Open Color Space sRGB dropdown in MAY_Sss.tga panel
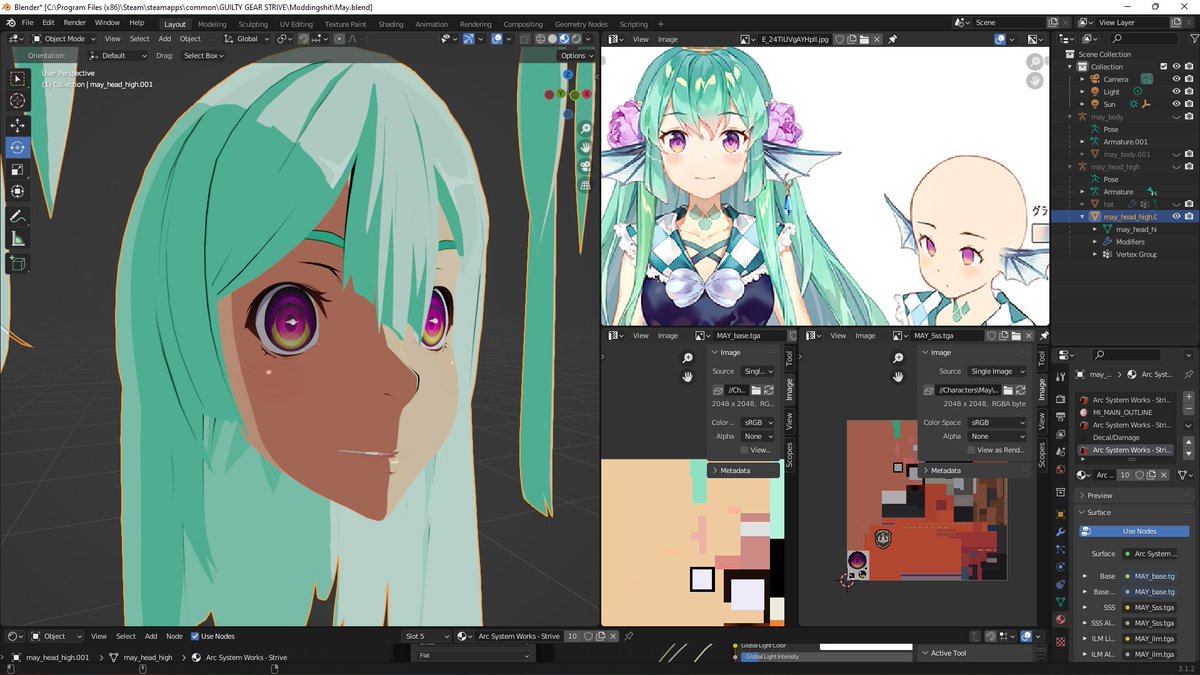Image resolution: width=1200 pixels, height=675 pixels. point(997,423)
